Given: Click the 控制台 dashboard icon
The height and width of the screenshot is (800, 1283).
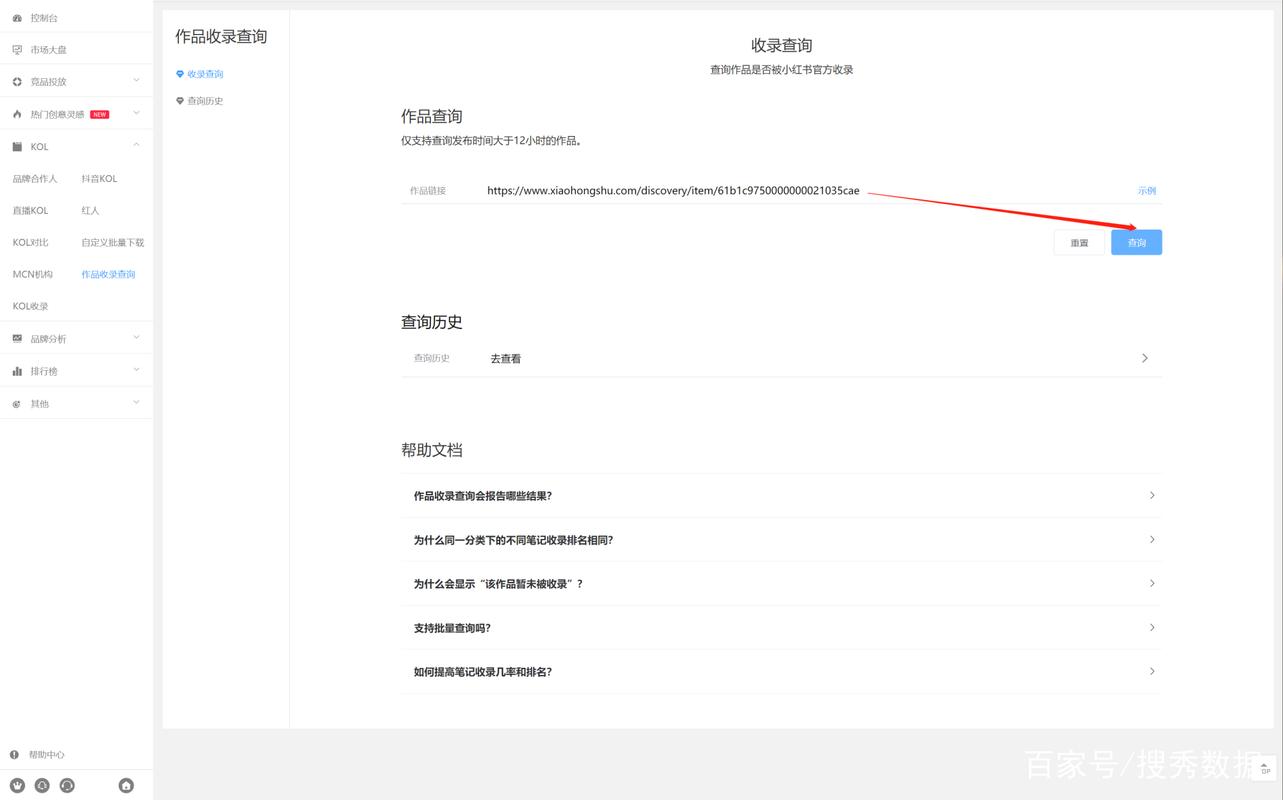Looking at the screenshot, I should point(17,18).
